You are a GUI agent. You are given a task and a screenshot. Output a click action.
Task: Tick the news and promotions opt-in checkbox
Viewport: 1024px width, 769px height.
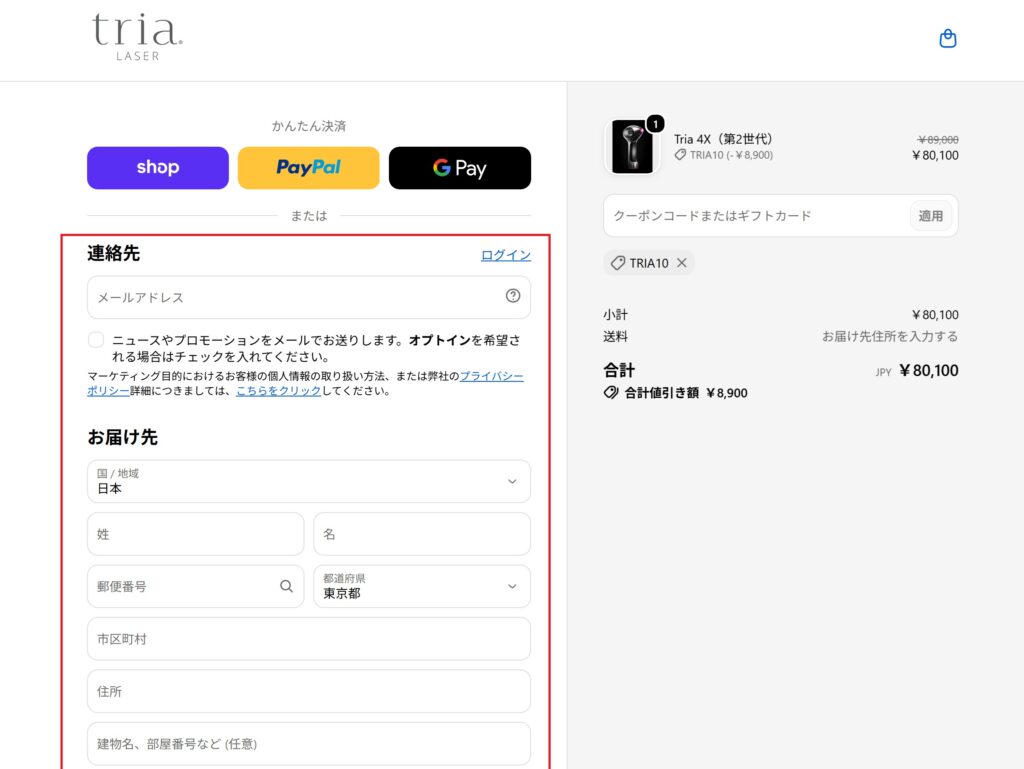[x=96, y=340]
